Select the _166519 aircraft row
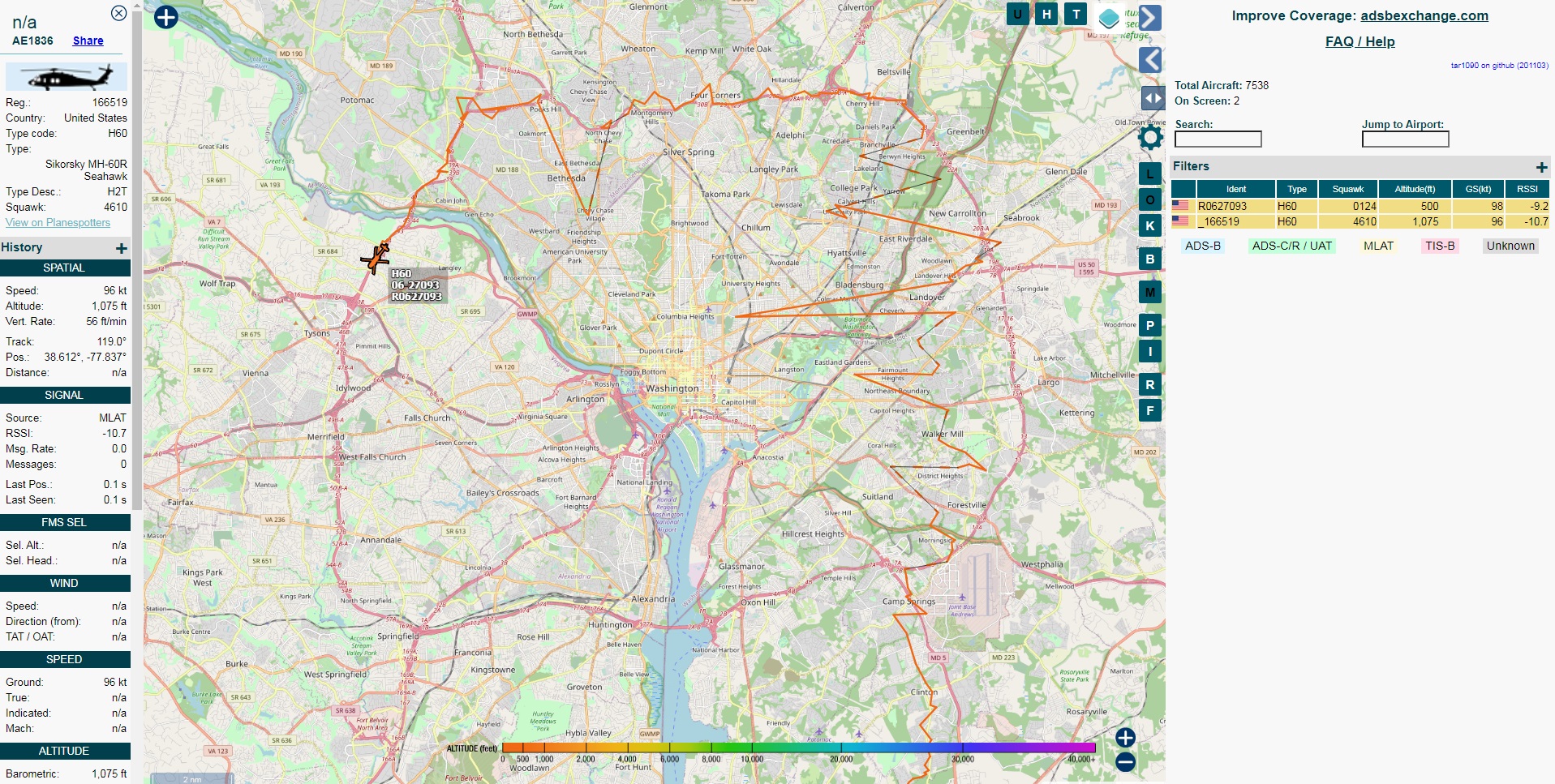 tap(1360, 221)
